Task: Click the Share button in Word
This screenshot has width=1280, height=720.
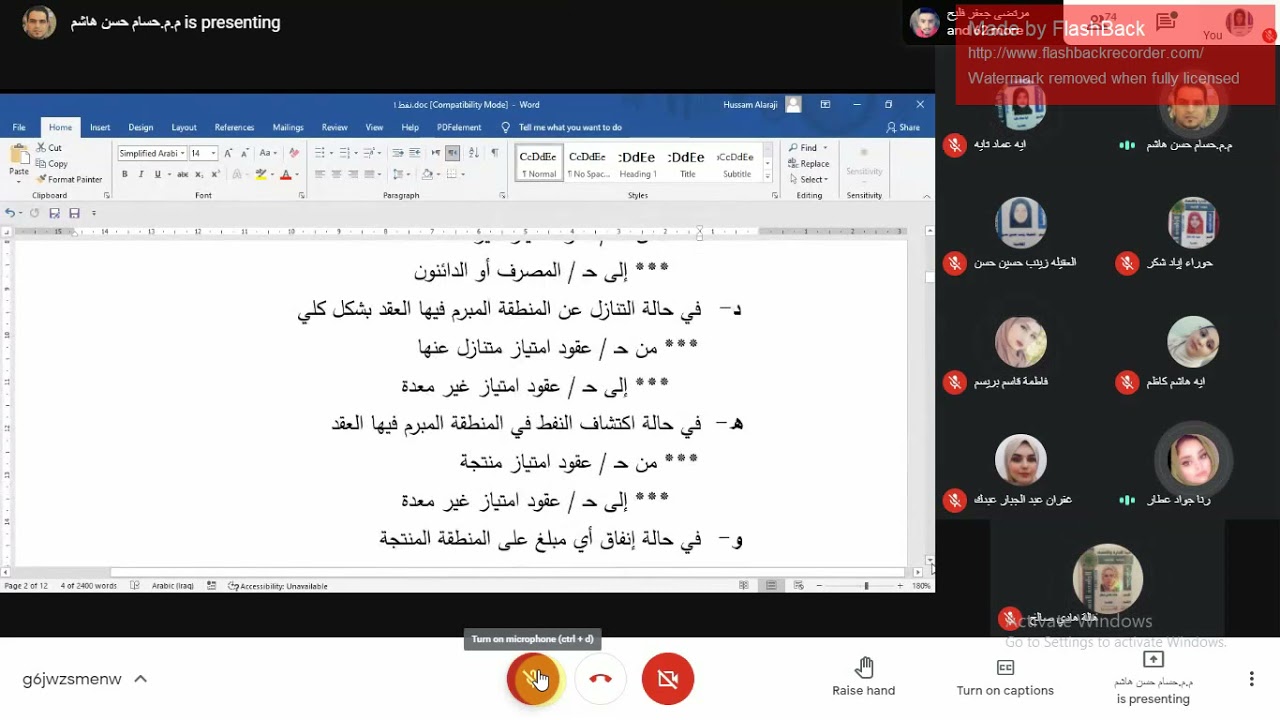Action: [903, 127]
